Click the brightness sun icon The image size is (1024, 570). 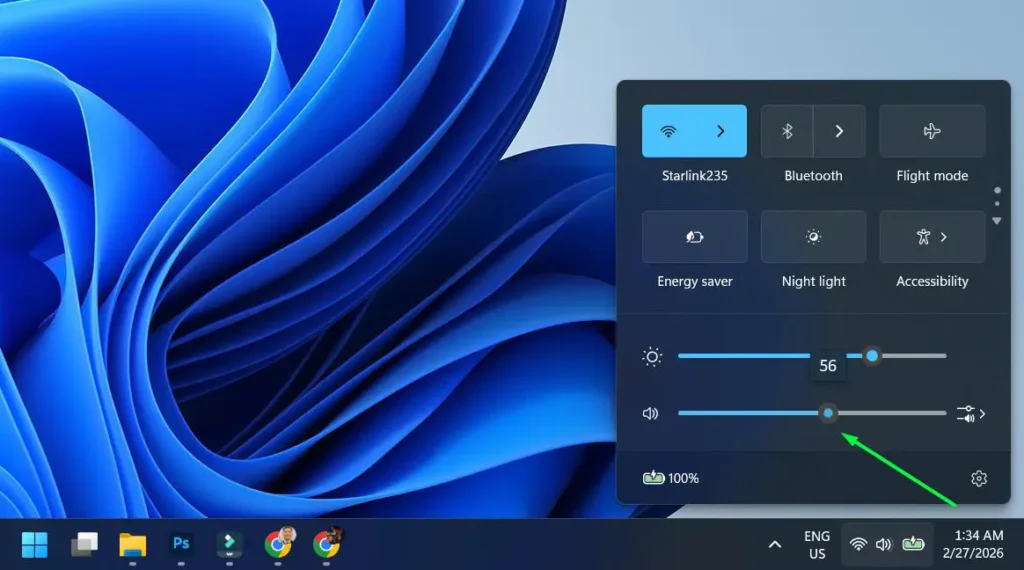pos(652,356)
